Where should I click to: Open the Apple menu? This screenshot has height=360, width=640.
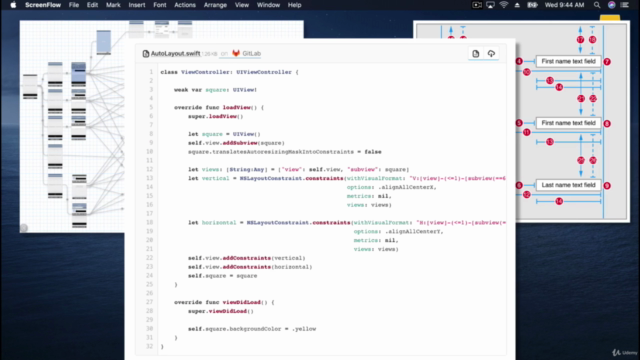click(13, 5)
